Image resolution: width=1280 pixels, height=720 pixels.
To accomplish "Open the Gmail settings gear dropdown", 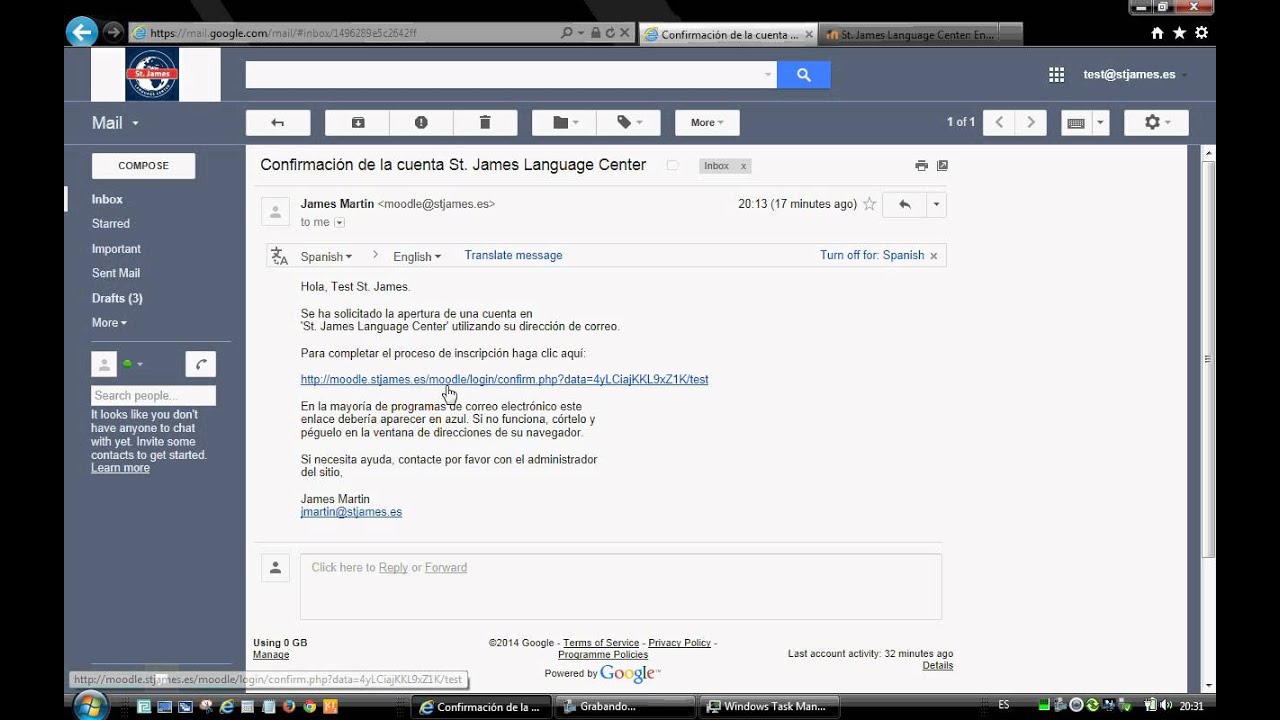I will point(1156,122).
